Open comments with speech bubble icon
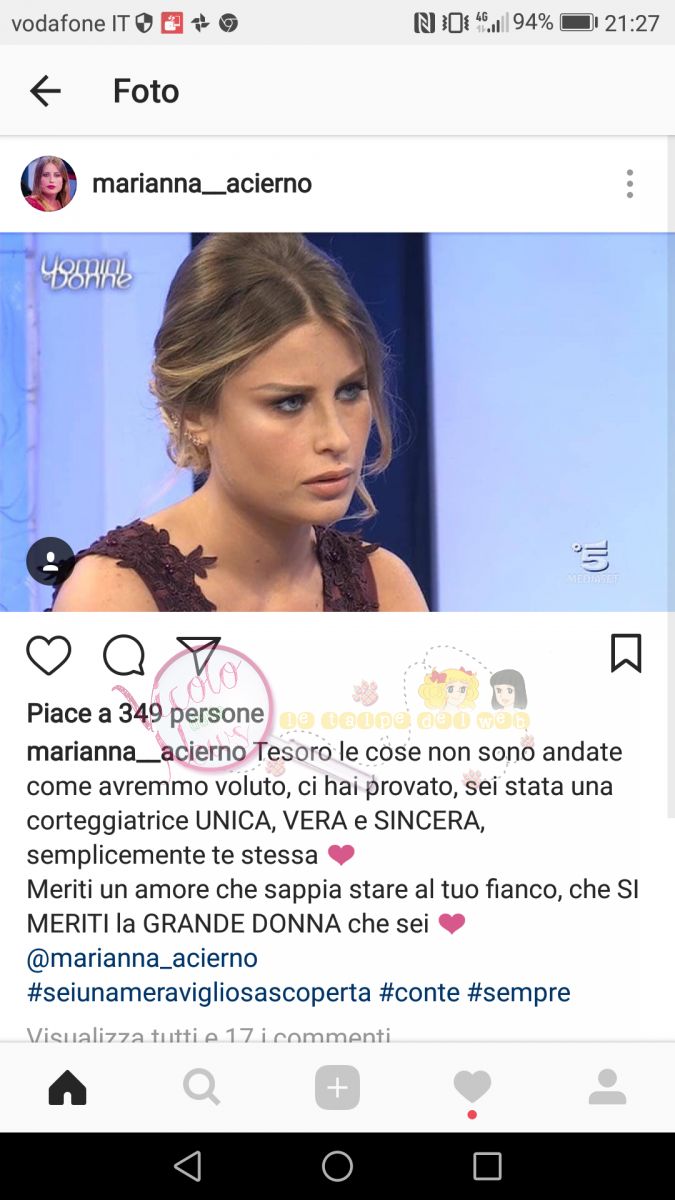Viewport: 675px width, 1200px height. click(x=124, y=655)
